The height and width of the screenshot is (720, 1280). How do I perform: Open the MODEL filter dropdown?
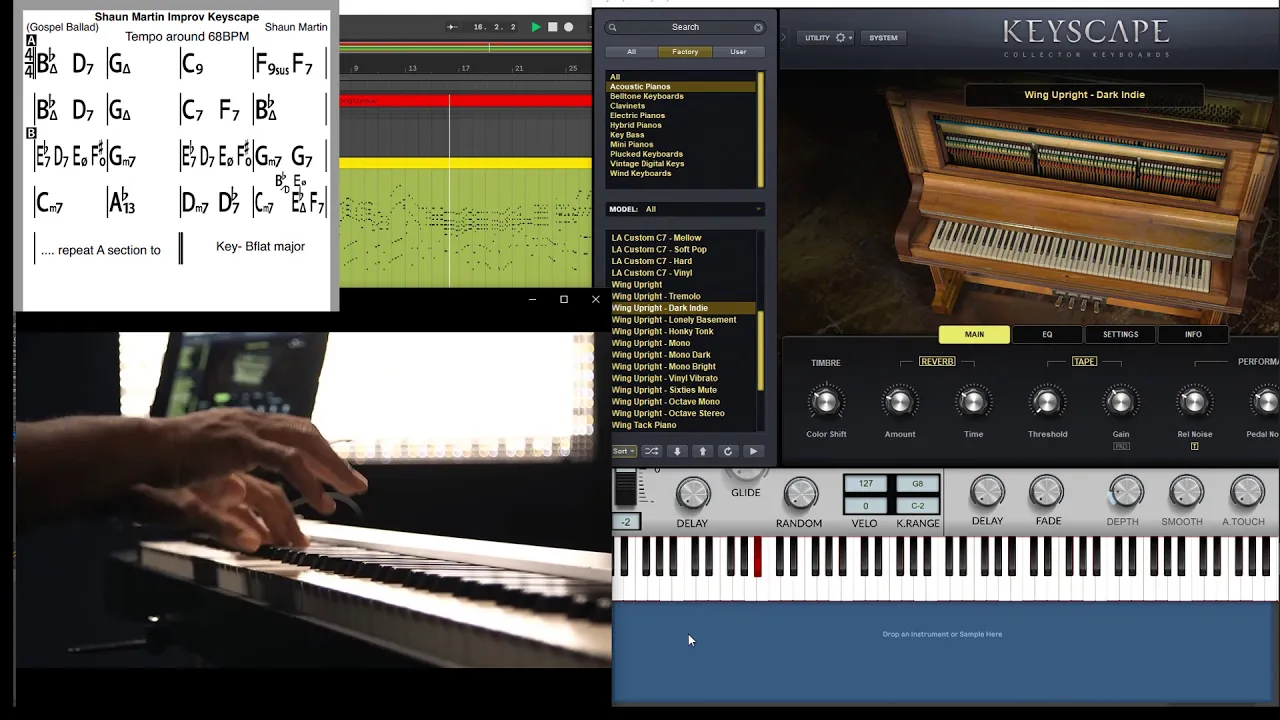pos(685,209)
